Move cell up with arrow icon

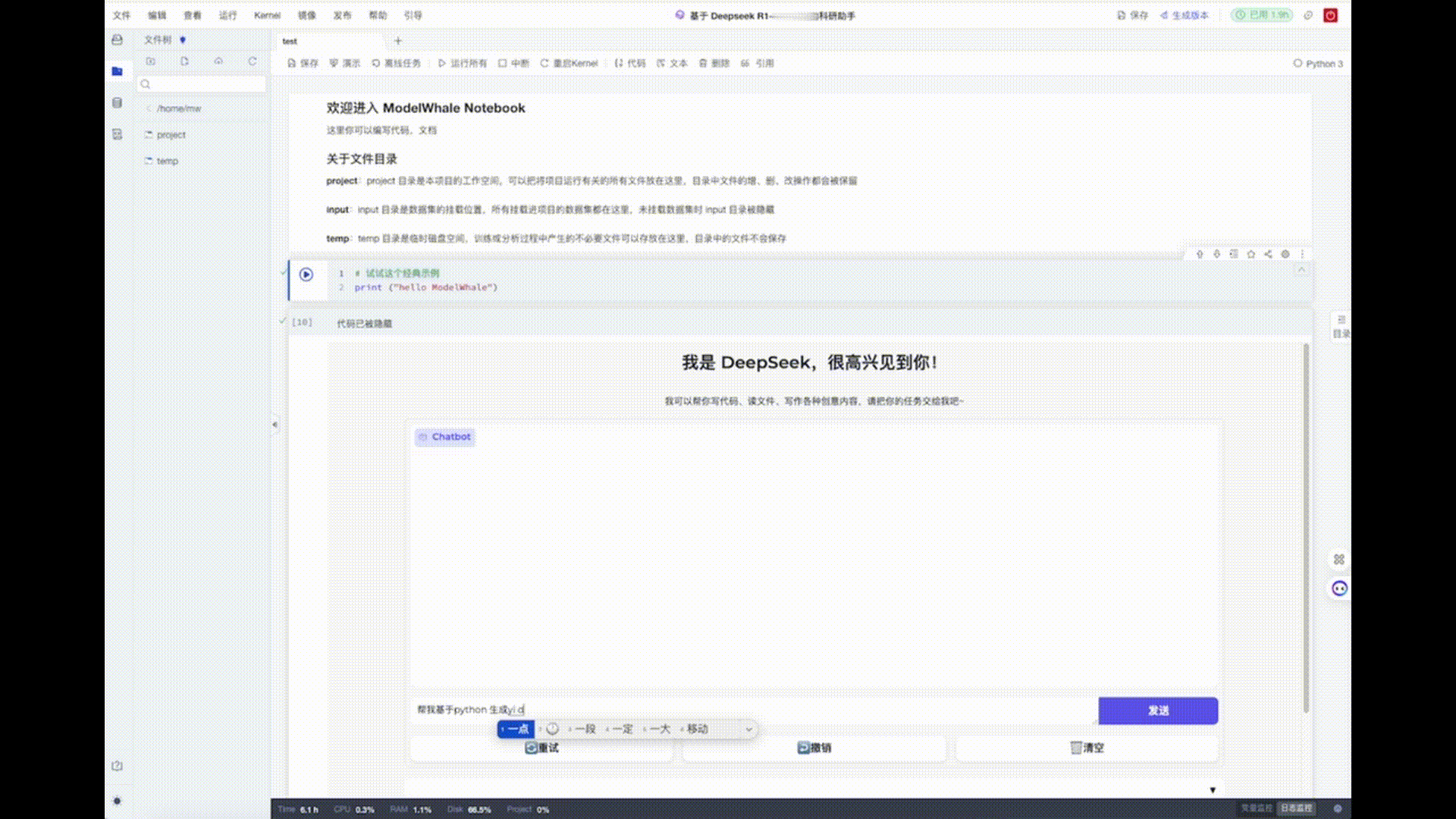1200,254
